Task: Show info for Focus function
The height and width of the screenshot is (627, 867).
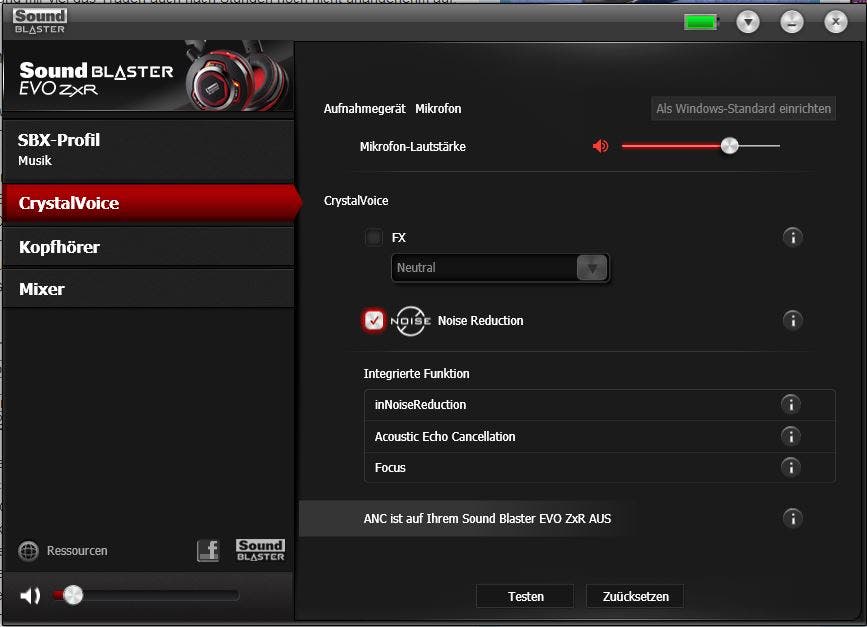Action: point(791,467)
